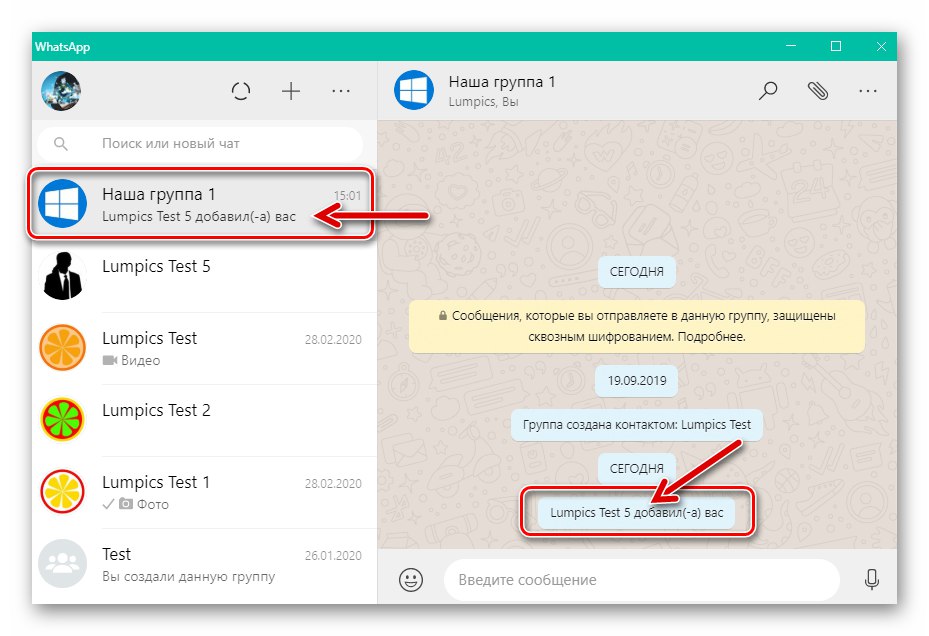929x636 pixels.
Task: Click the Lumpics Test 5 добавил(-а) вас message in the chat
Action: click(636, 513)
